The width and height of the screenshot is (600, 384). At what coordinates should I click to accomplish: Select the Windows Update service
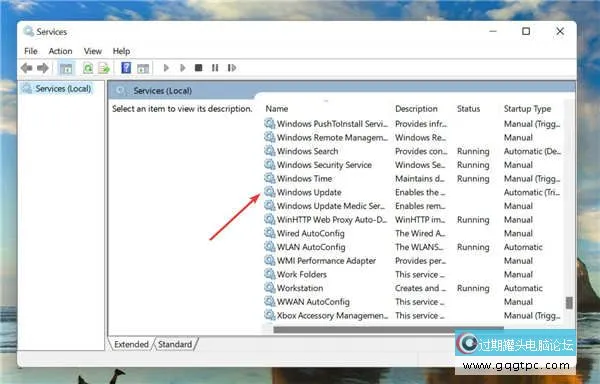(309, 192)
